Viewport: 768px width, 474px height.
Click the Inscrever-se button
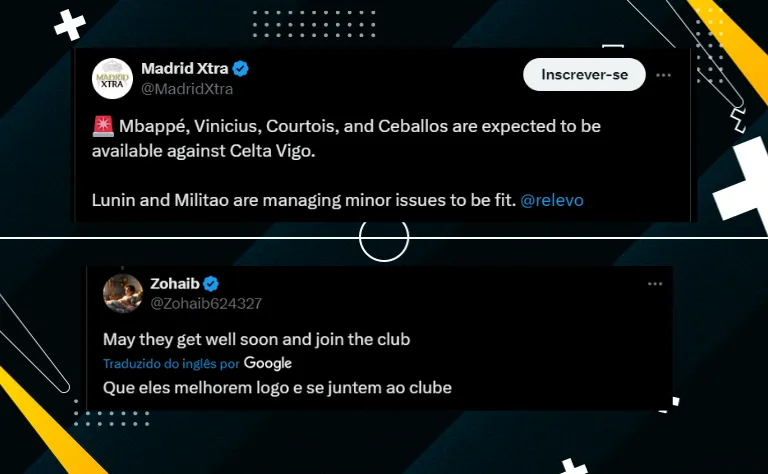tap(584, 74)
